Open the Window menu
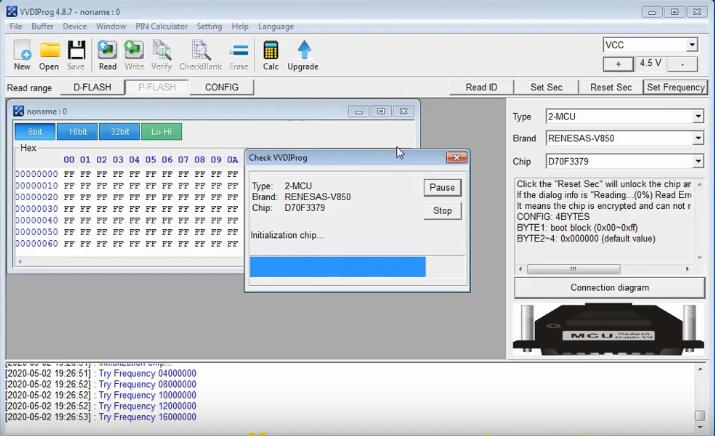The image size is (715, 436). click(111, 26)
